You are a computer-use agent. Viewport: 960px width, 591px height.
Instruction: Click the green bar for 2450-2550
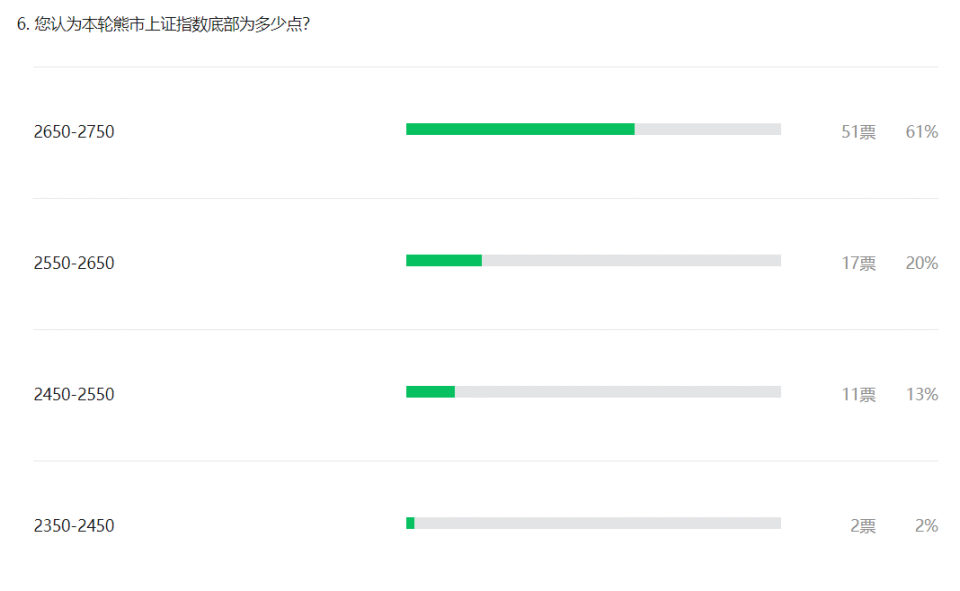coord(430,392)
